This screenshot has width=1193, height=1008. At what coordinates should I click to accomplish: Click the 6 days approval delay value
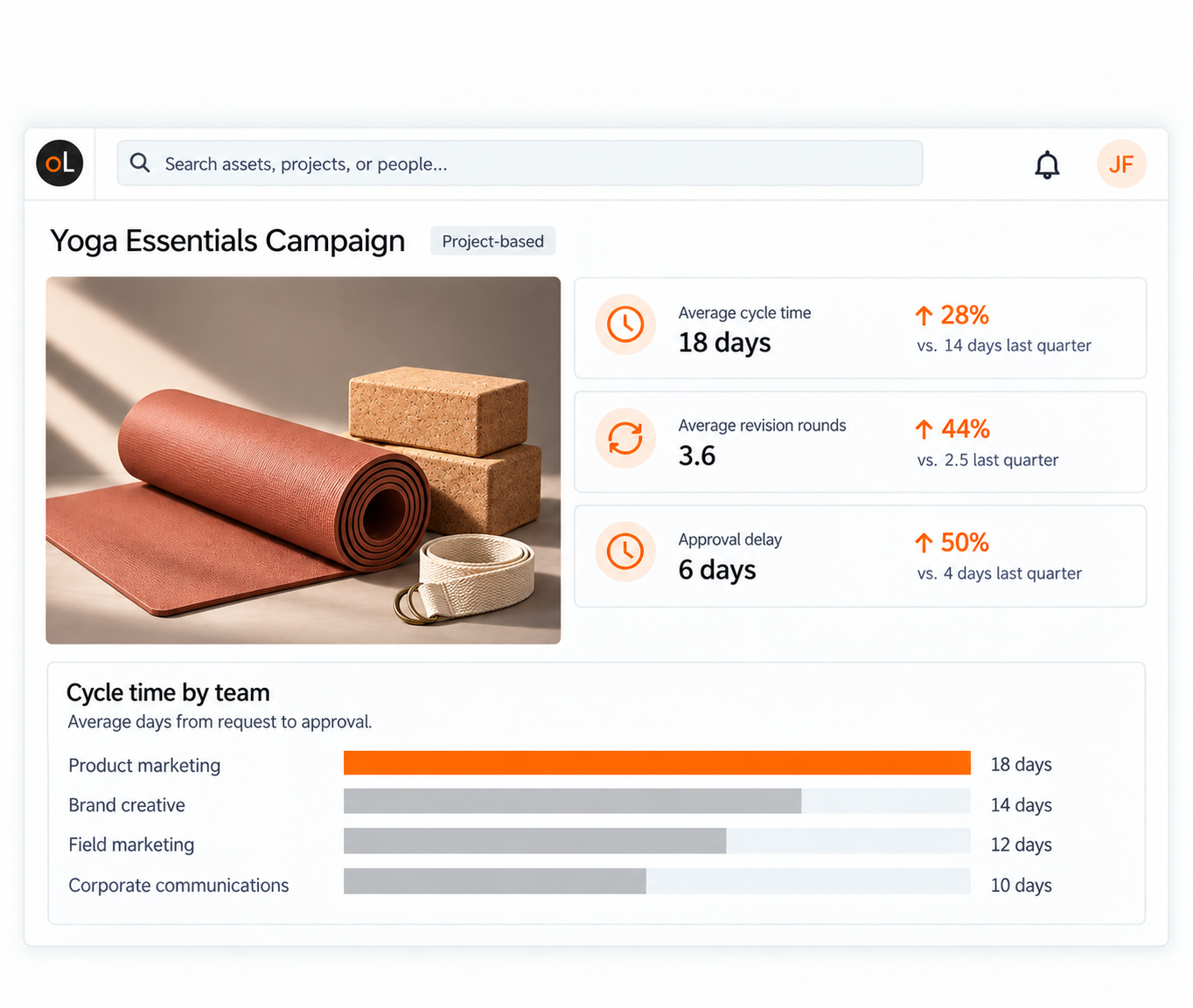point(717,570)
